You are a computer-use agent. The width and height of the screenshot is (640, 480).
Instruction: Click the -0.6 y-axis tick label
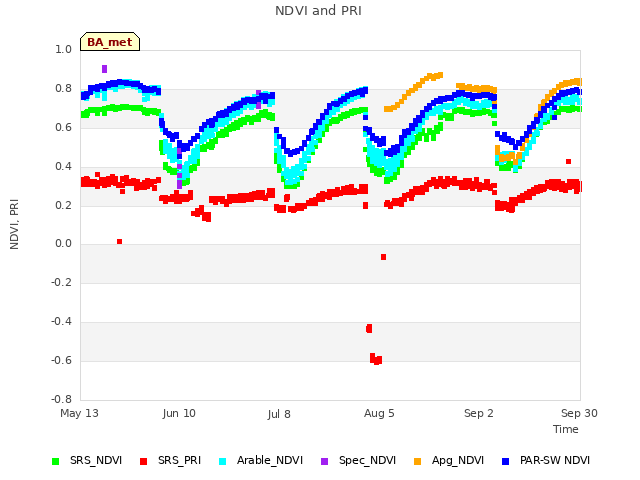62,360
